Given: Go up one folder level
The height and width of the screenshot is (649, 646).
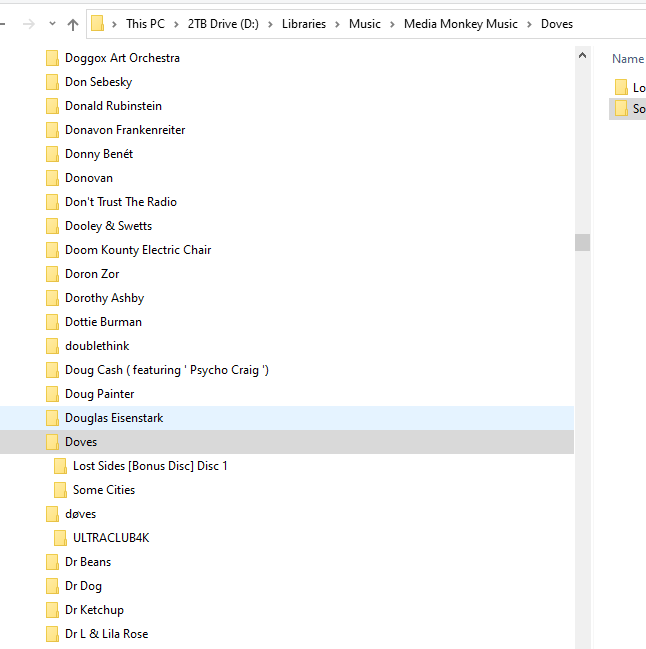Looking at the screenshot, I should pyautogui.click(x=73, y=25).
